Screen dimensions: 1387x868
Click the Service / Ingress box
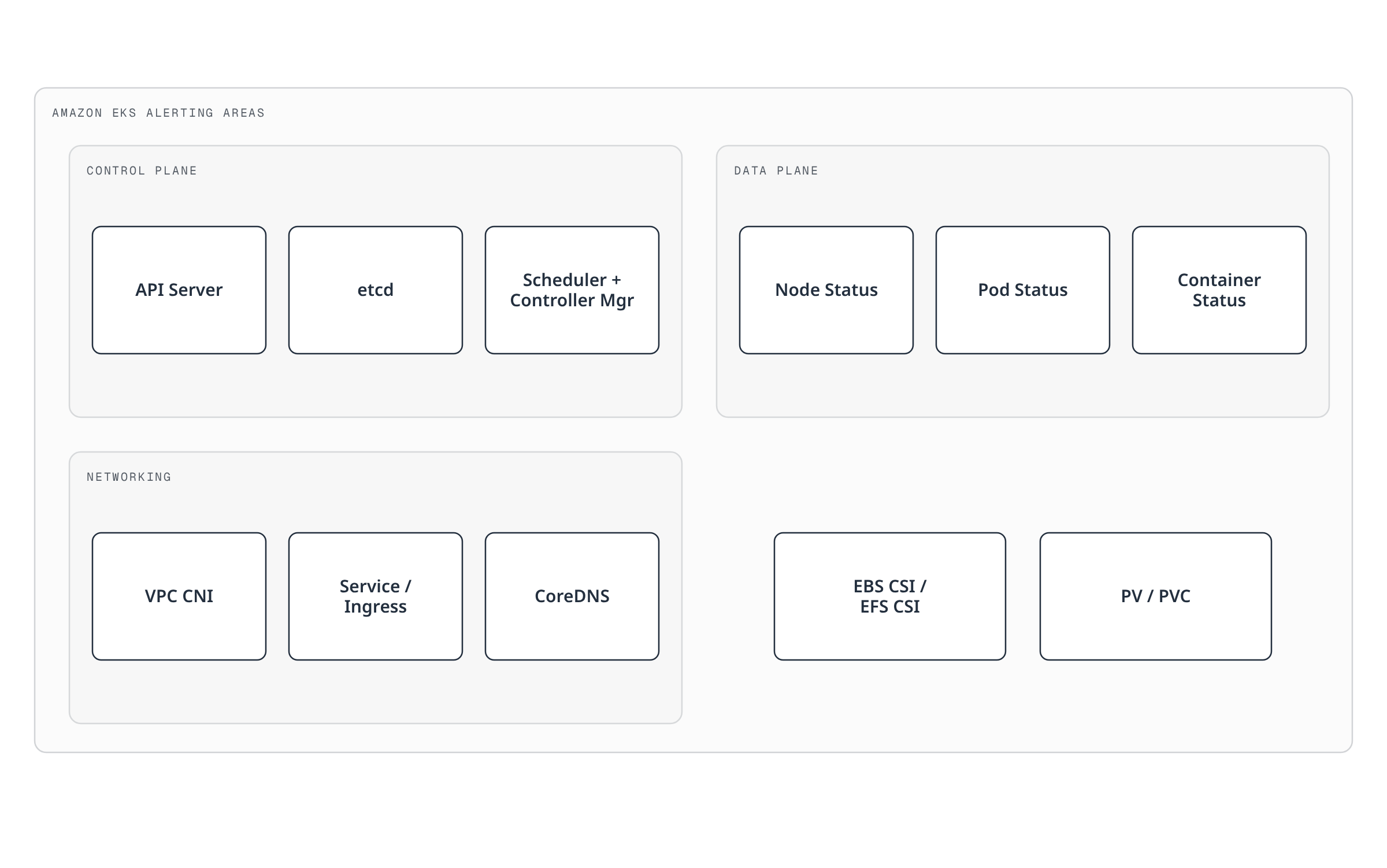376,596
